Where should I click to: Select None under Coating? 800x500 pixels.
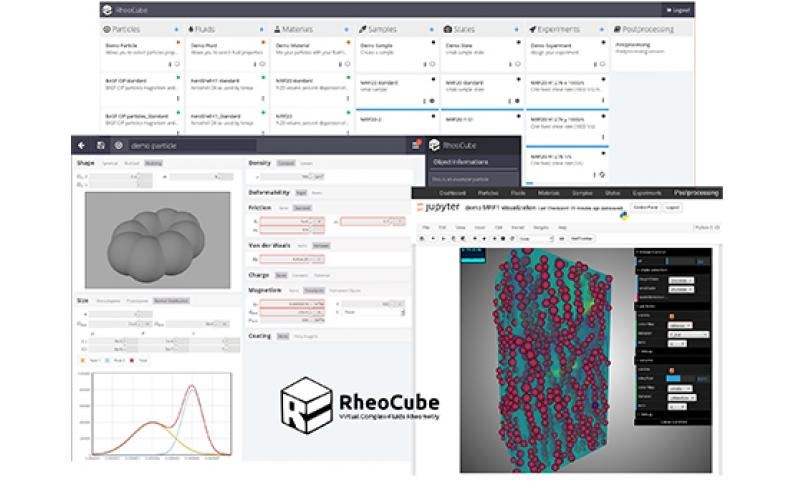coord(283,336)
